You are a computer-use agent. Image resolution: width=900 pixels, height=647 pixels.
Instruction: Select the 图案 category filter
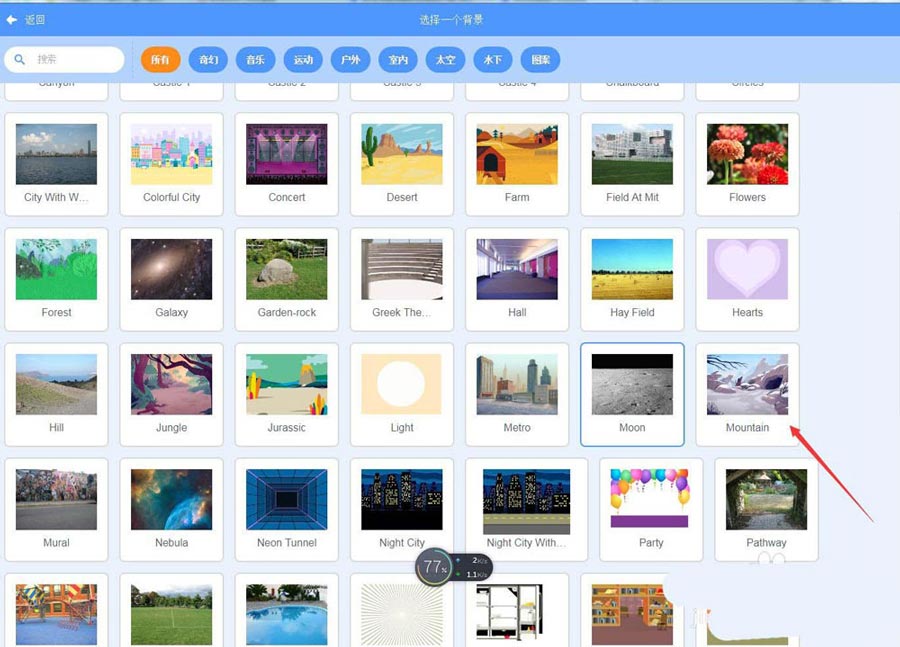tap(540, 60)
